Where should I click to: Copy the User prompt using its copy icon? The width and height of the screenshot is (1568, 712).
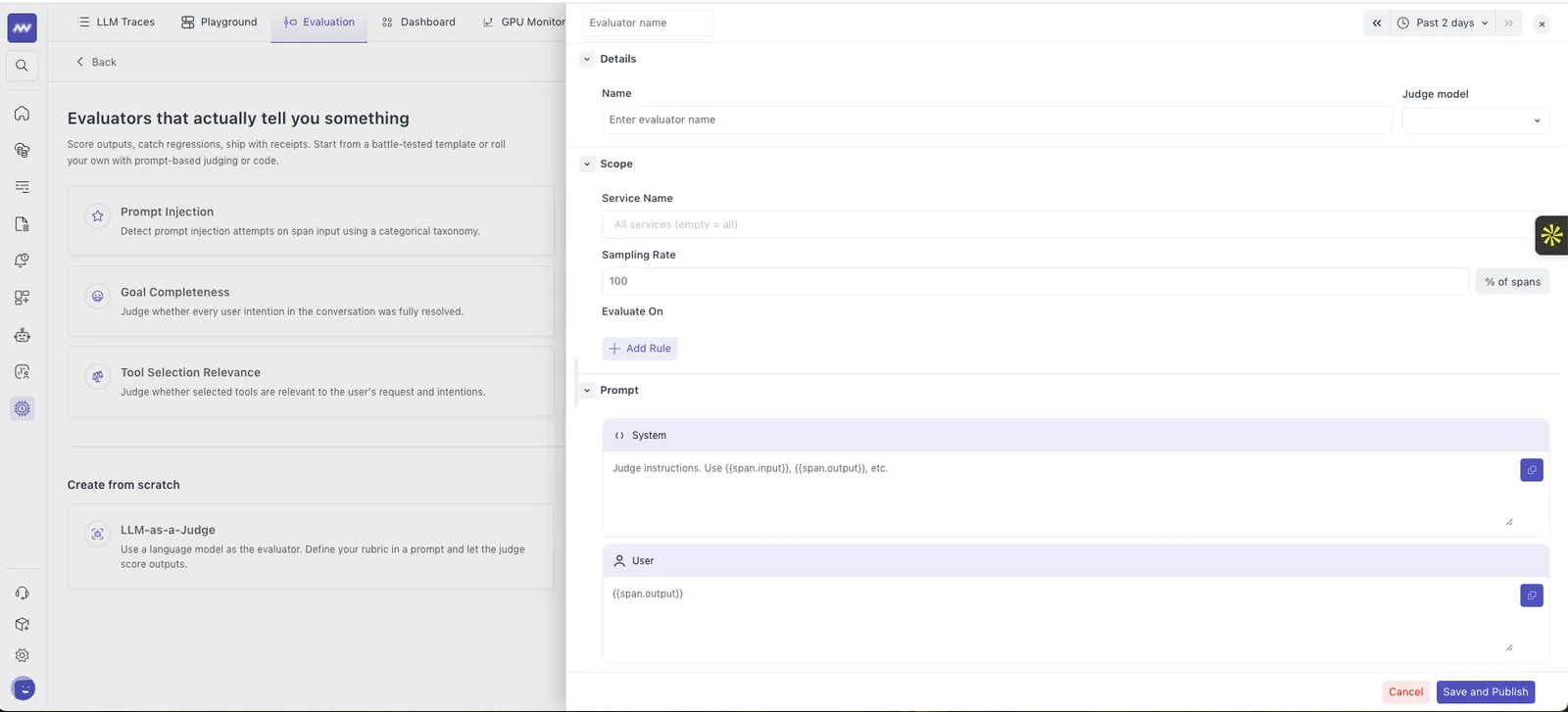click(1531, 595)
